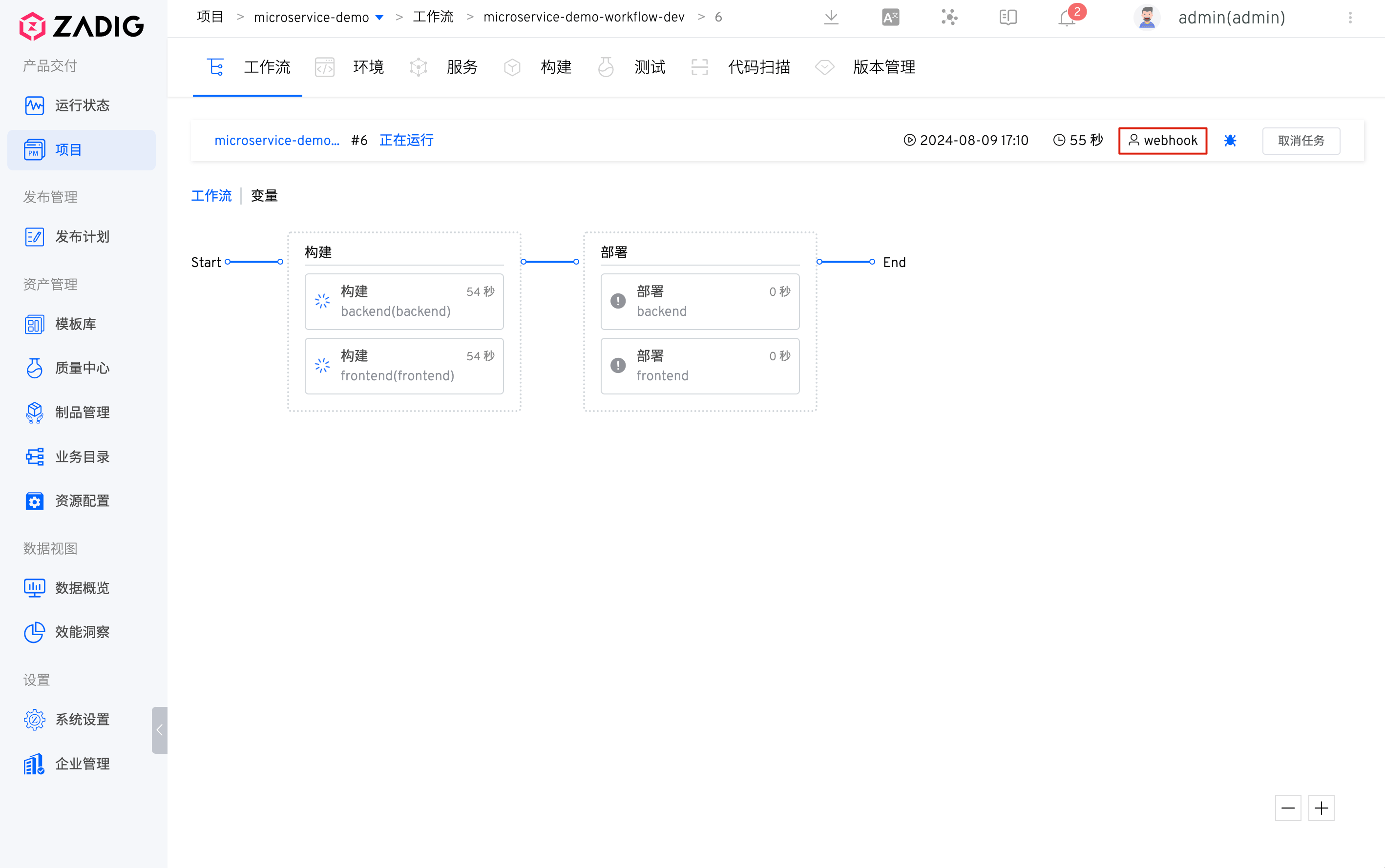Open the 构建 backend(backend) job card

(404, 301)
